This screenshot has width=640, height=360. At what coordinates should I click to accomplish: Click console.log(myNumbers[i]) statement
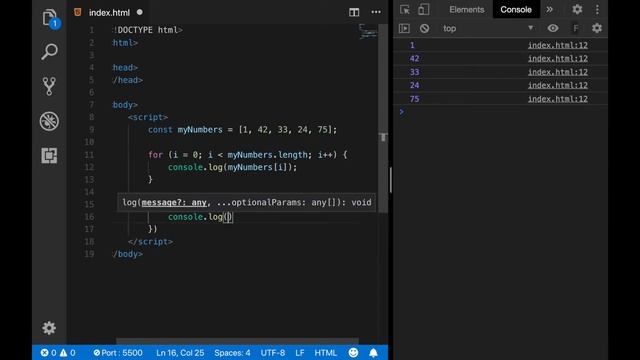tap(232, 167)
